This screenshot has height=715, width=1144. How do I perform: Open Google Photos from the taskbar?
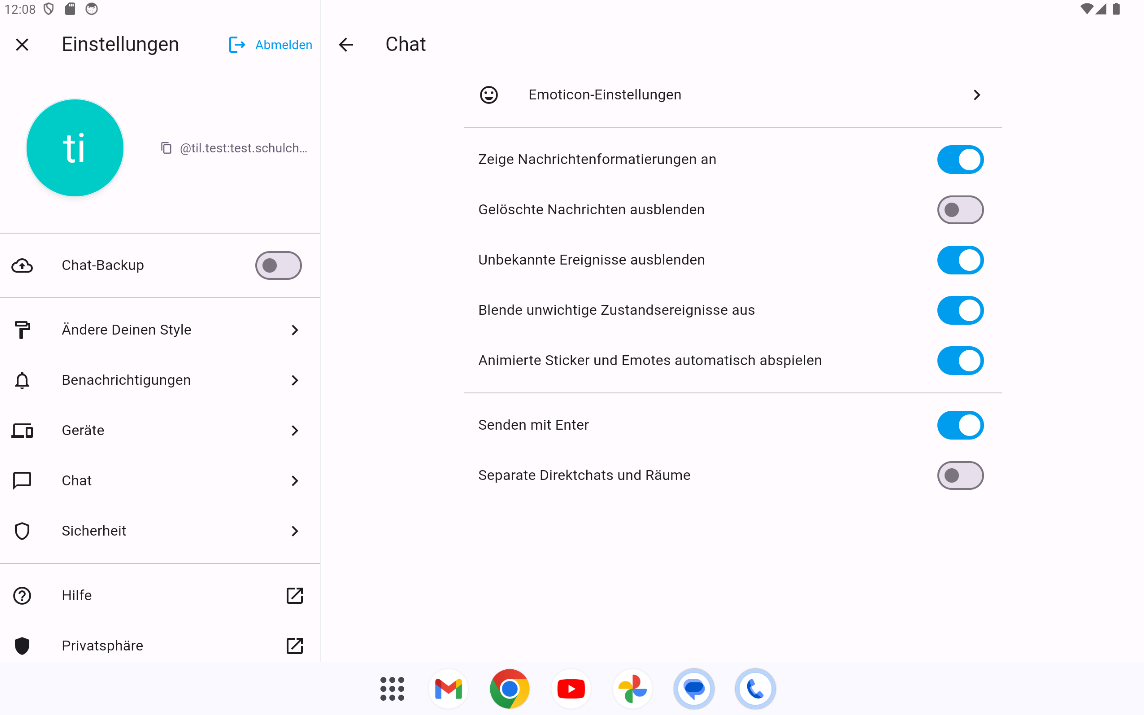pyautogui.click(x=633, y=689)
